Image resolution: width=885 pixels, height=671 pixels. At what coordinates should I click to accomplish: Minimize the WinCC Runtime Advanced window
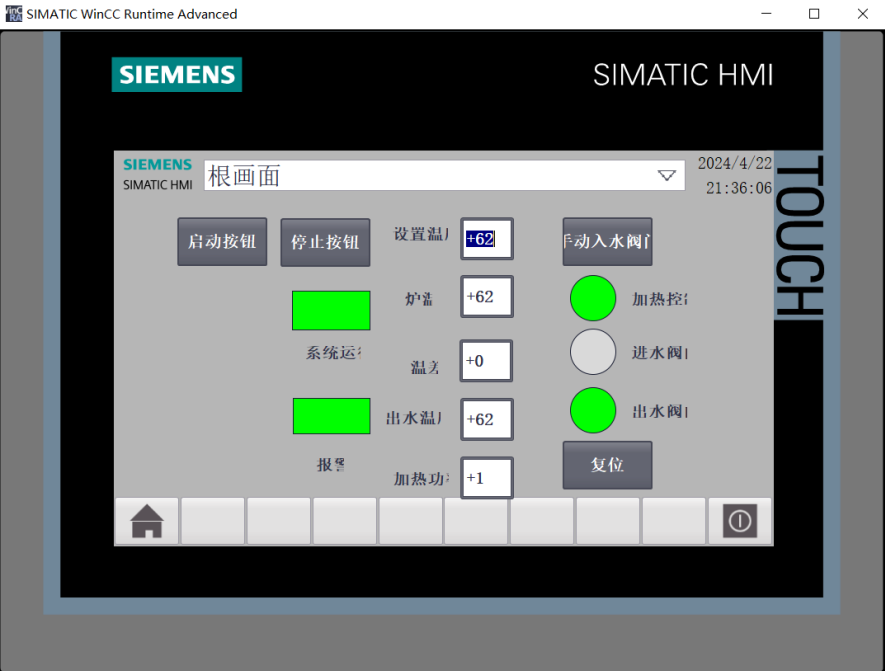coord(766,14)
